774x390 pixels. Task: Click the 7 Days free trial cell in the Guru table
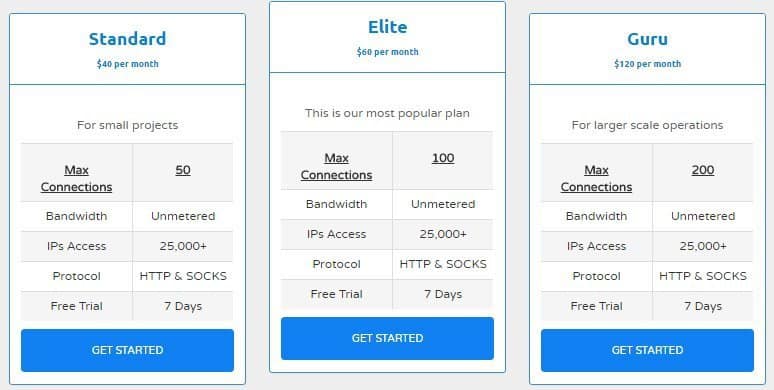click(703, 306)
